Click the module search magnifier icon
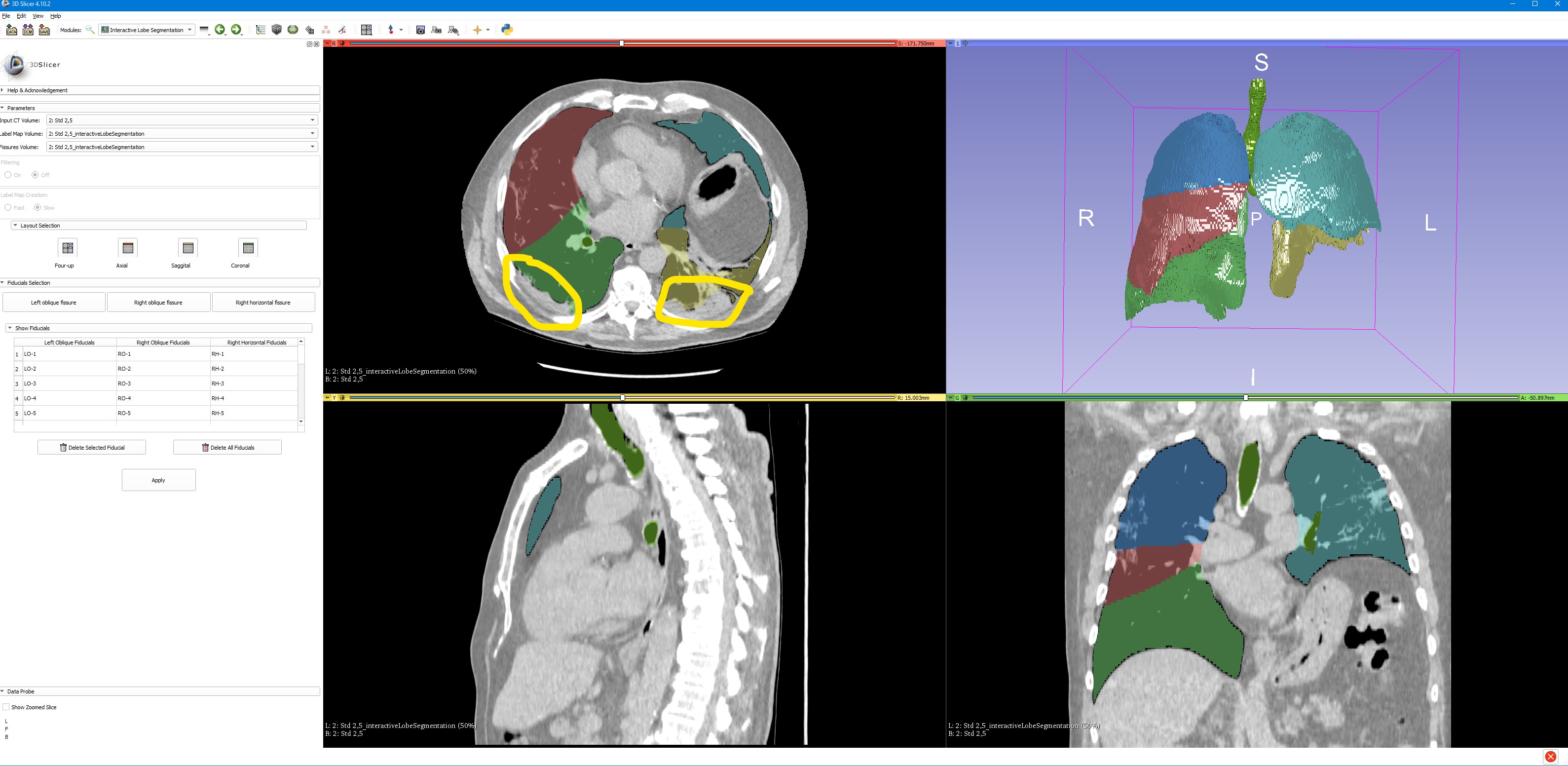This screenshot has width=1568, height=766. [90, 30]
